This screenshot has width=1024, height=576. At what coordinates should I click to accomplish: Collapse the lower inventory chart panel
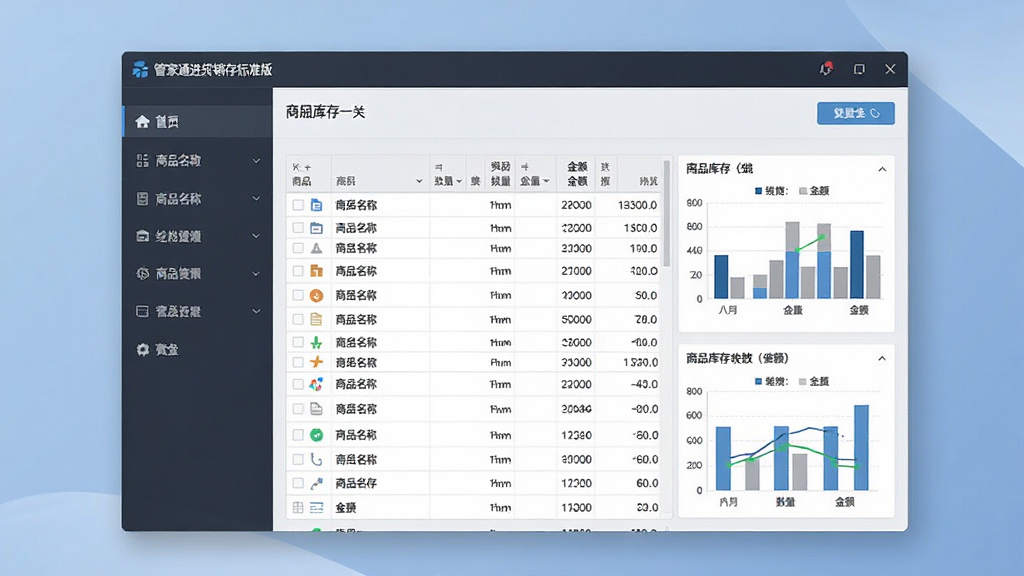[882, 359]
